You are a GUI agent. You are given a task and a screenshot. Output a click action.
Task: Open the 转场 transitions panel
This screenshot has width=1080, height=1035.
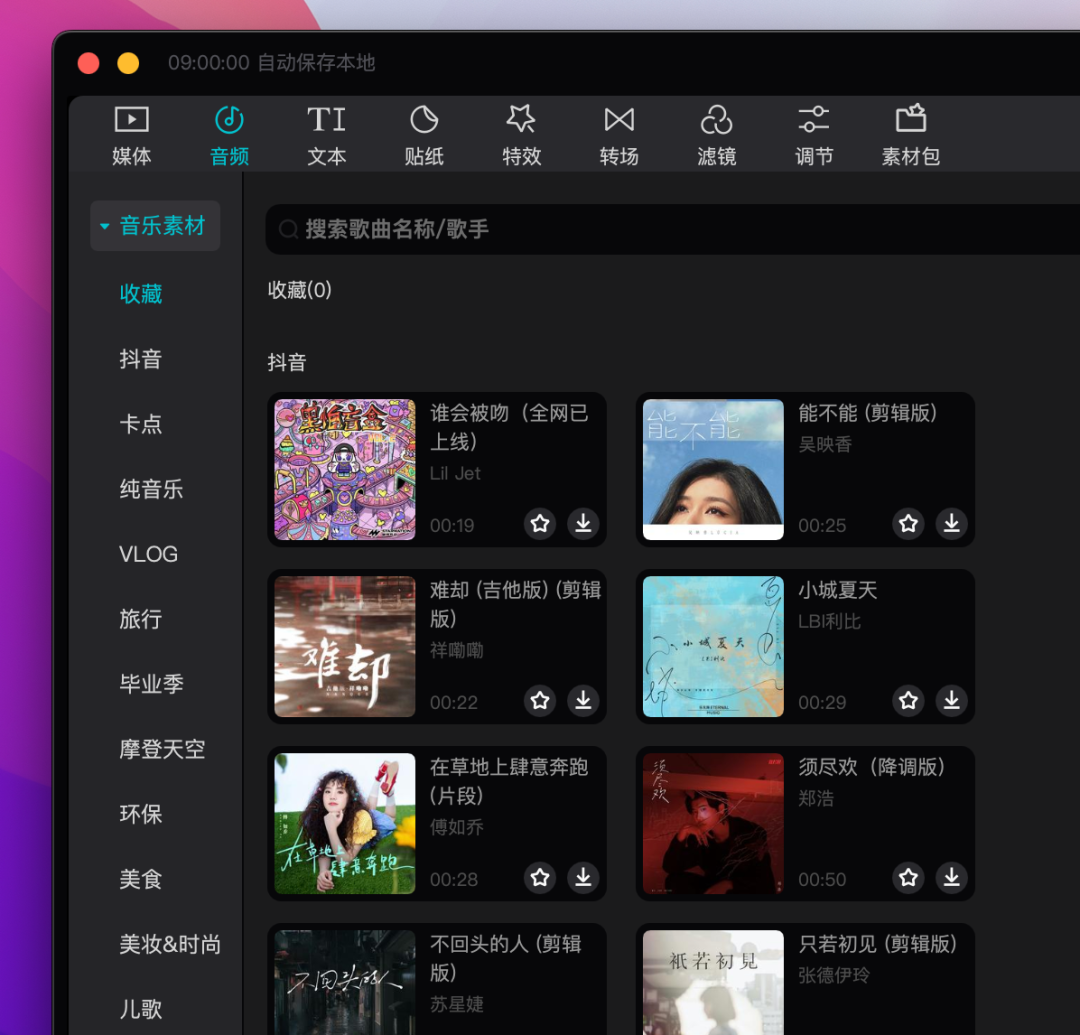[618, 135]
